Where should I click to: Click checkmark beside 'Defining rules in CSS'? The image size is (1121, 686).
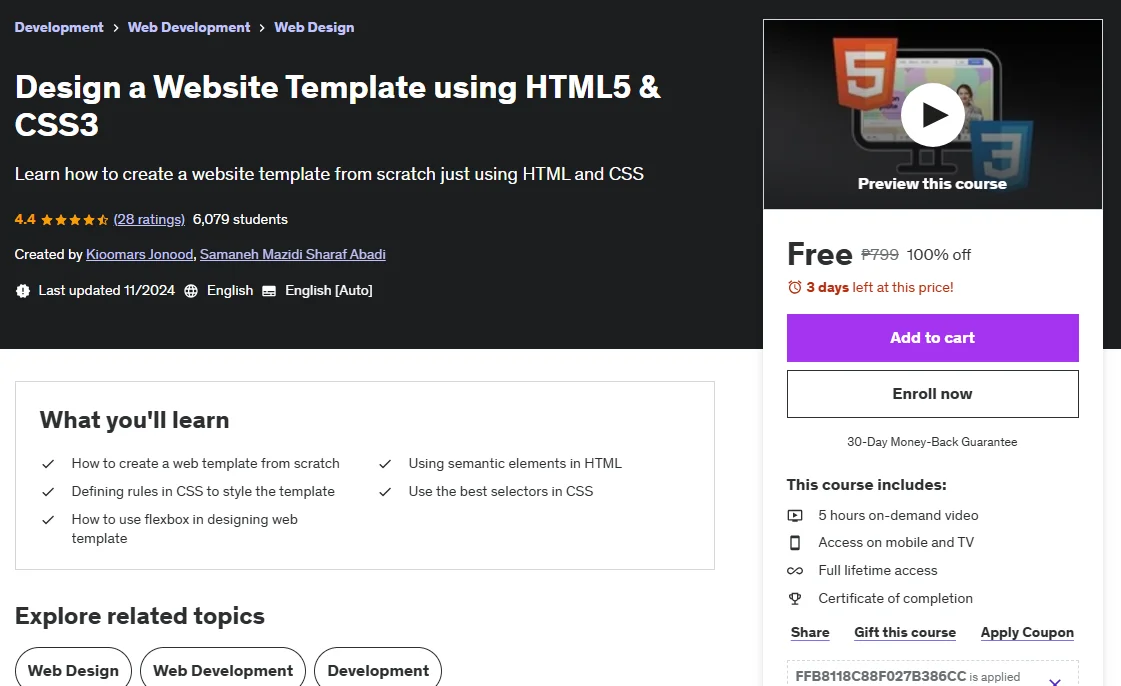pyautogui.click(x=48, y=492)
